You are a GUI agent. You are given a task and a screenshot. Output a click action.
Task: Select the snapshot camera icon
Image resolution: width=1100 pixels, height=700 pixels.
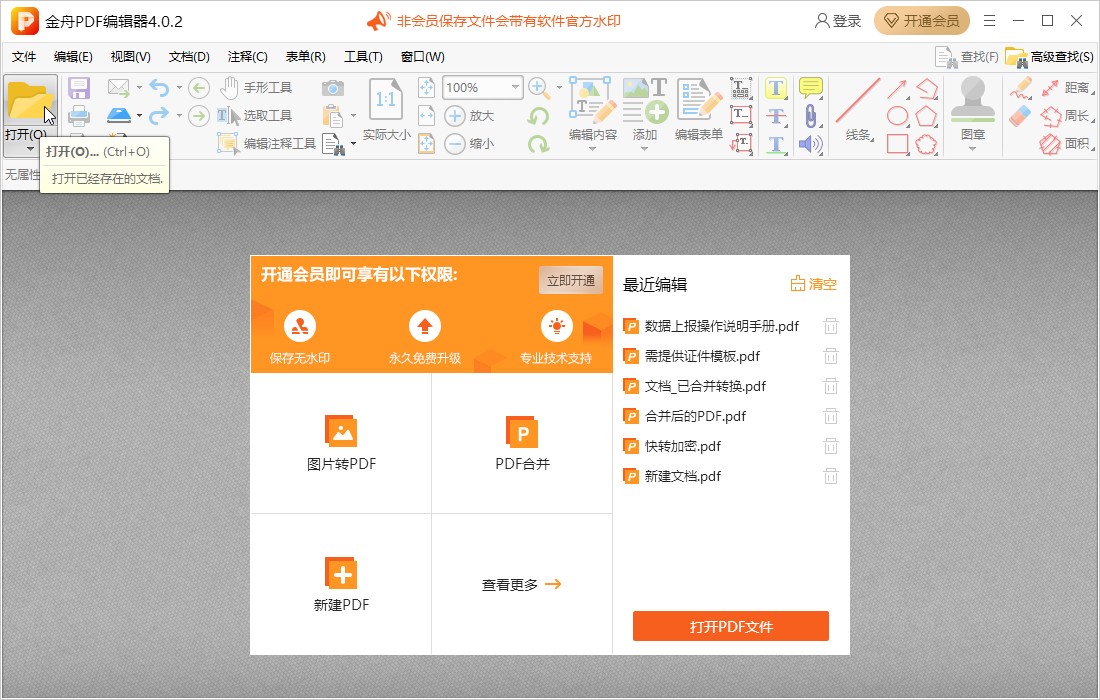pos(332,87)
